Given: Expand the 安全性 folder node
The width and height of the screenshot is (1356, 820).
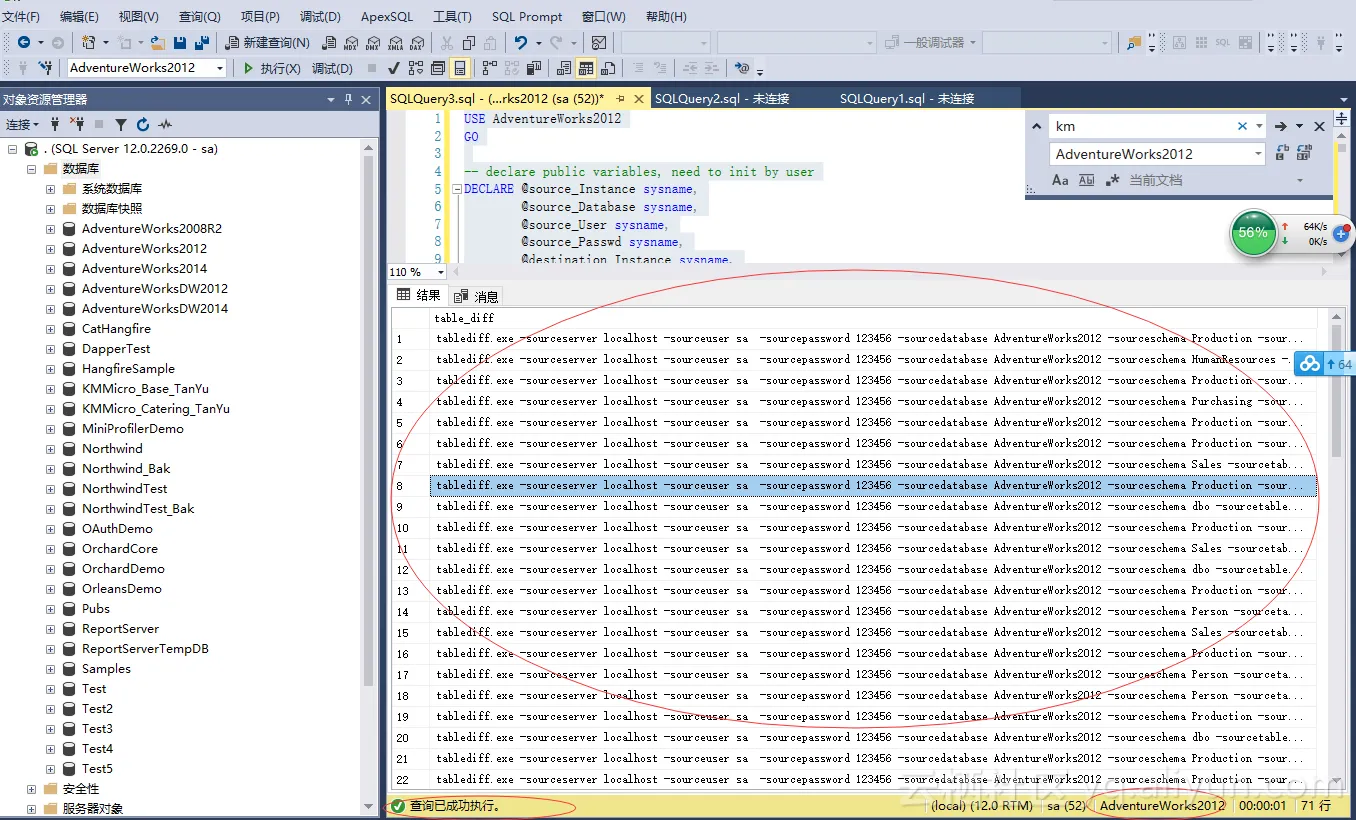Looking at the screenshot, I should coord(31,788).
